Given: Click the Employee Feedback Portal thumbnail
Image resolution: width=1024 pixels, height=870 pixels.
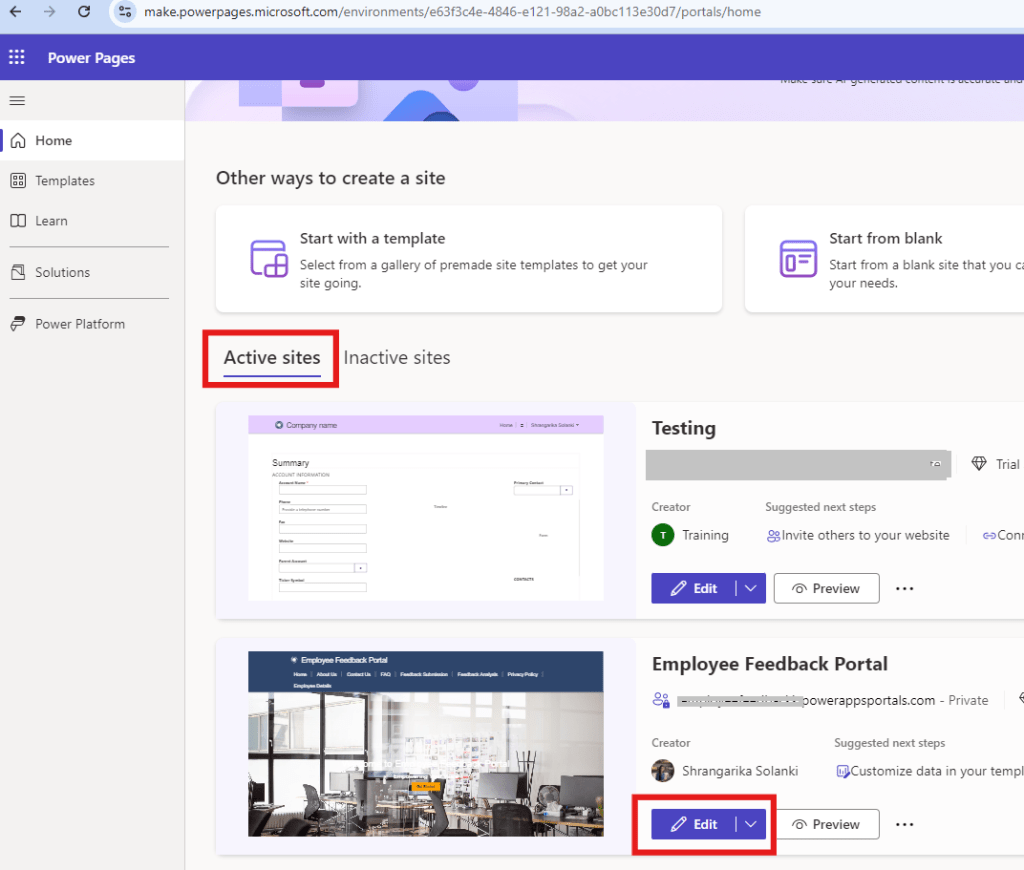Looking at the screenshot, I should point(426,744).
